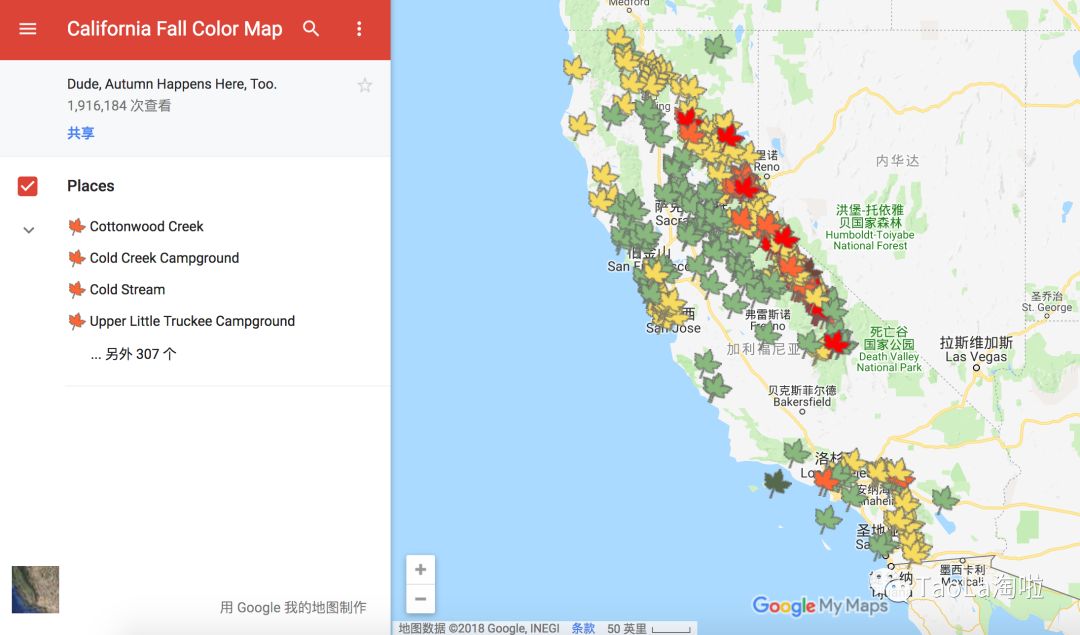Show the other 307 places (另外 307 个)
The image size is (1080, 635).
point(134,354)
